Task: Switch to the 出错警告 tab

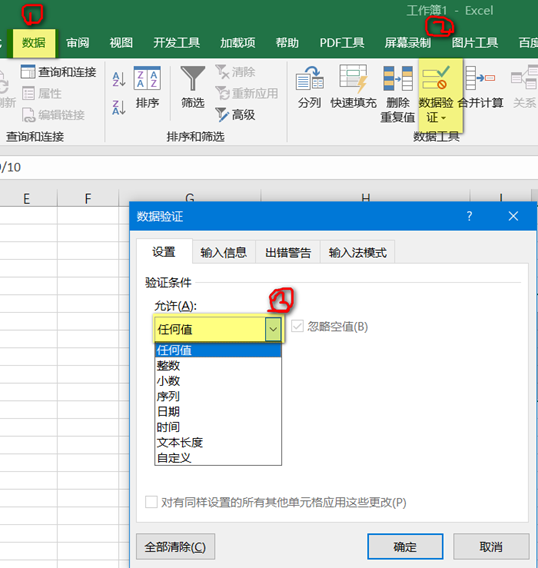Action: (x=288, y=252)
